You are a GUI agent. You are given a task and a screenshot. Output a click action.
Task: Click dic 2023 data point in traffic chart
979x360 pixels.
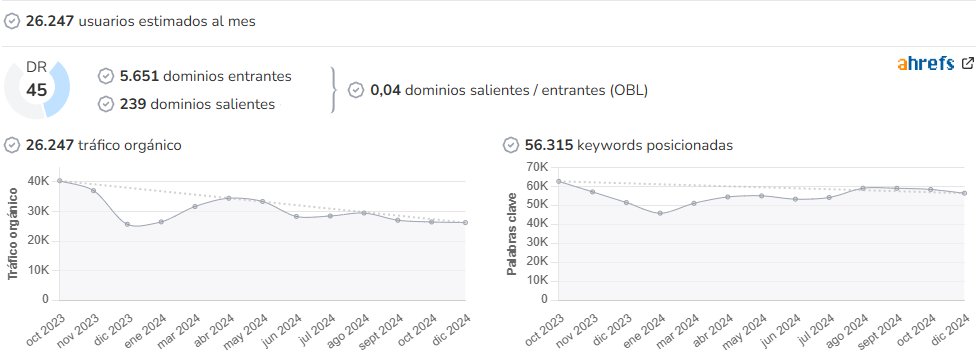[x=127, y=225]
